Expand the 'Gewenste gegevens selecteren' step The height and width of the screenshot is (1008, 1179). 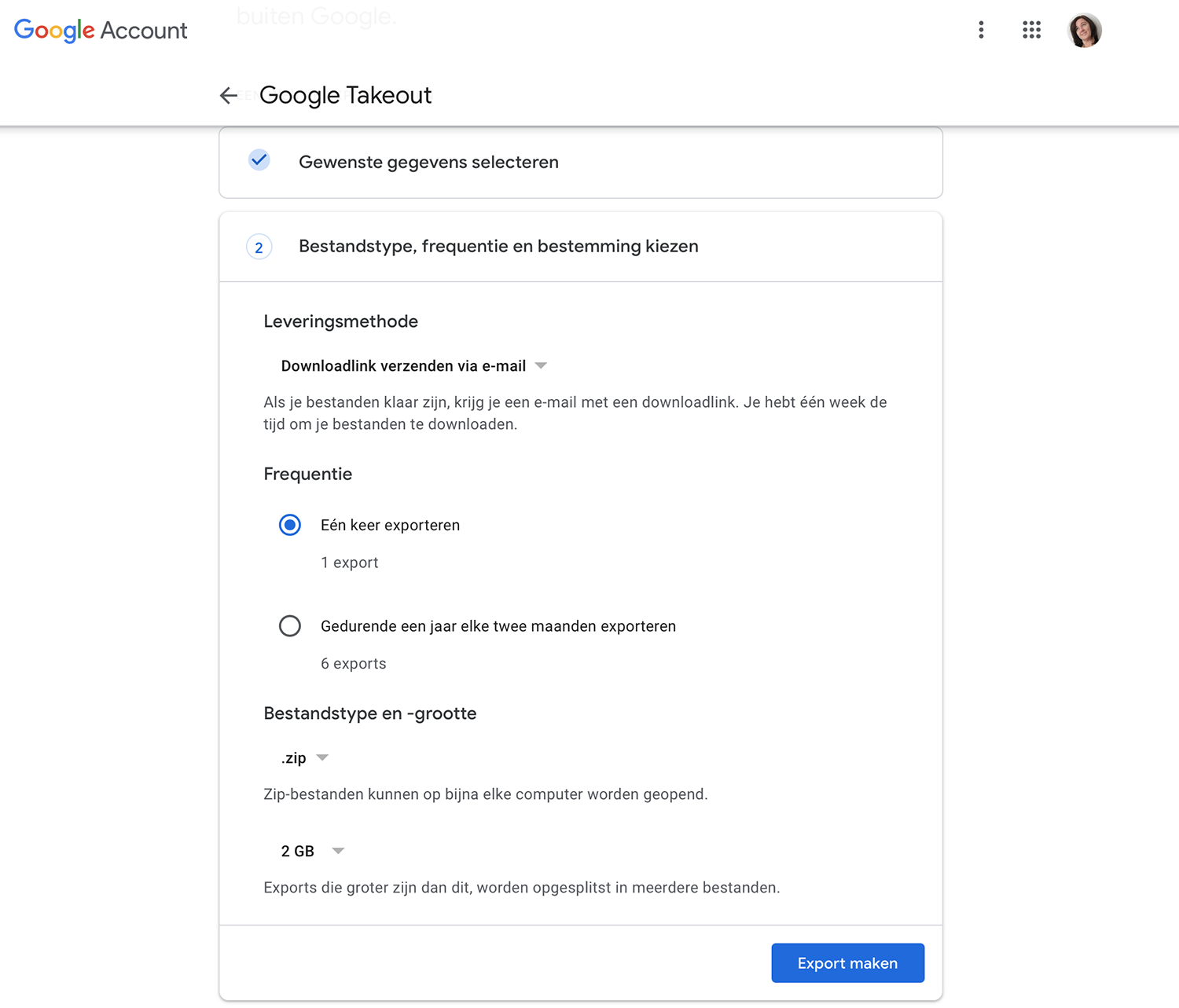581,163
